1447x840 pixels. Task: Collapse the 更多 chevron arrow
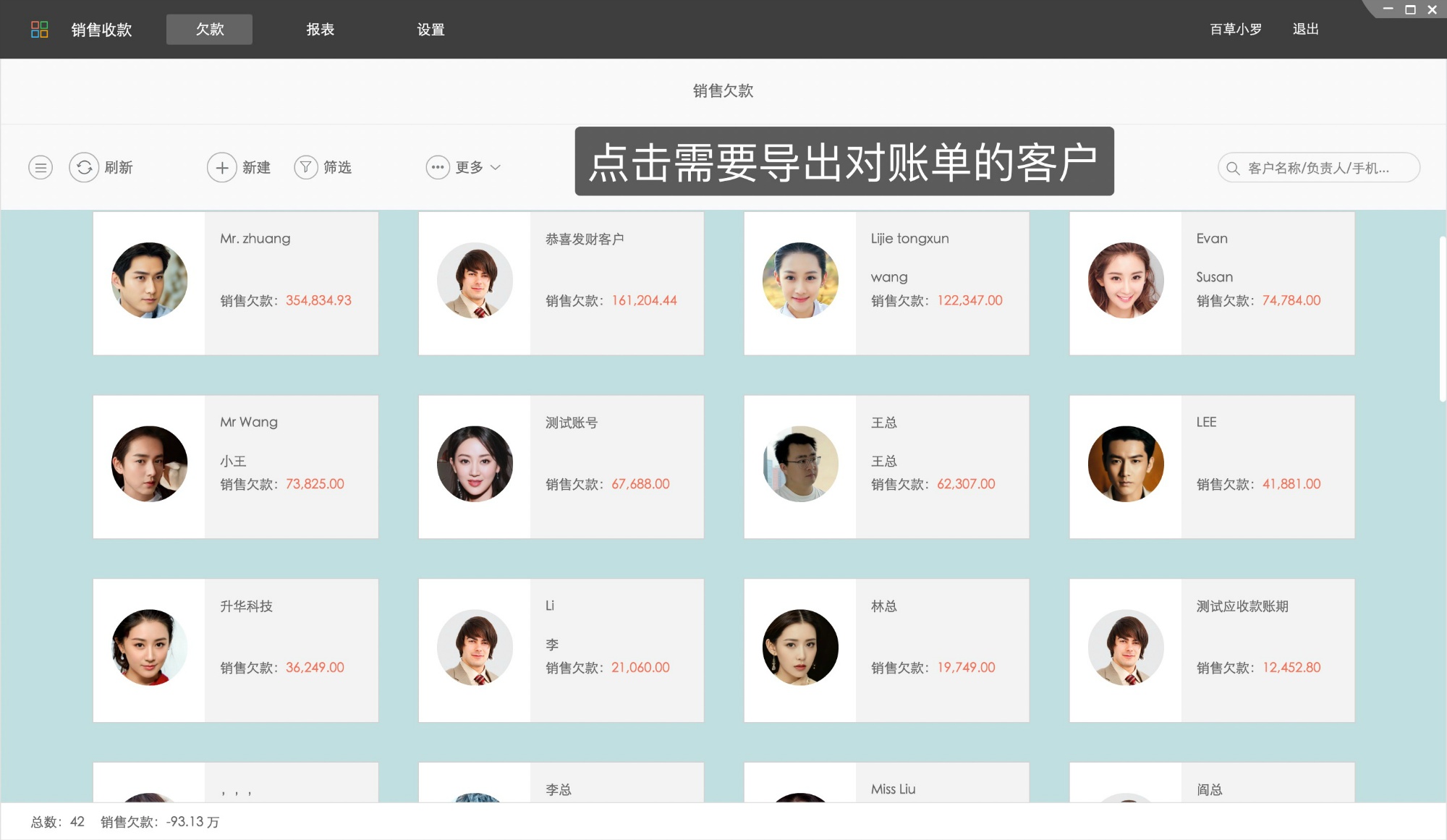tap(496, 167)
